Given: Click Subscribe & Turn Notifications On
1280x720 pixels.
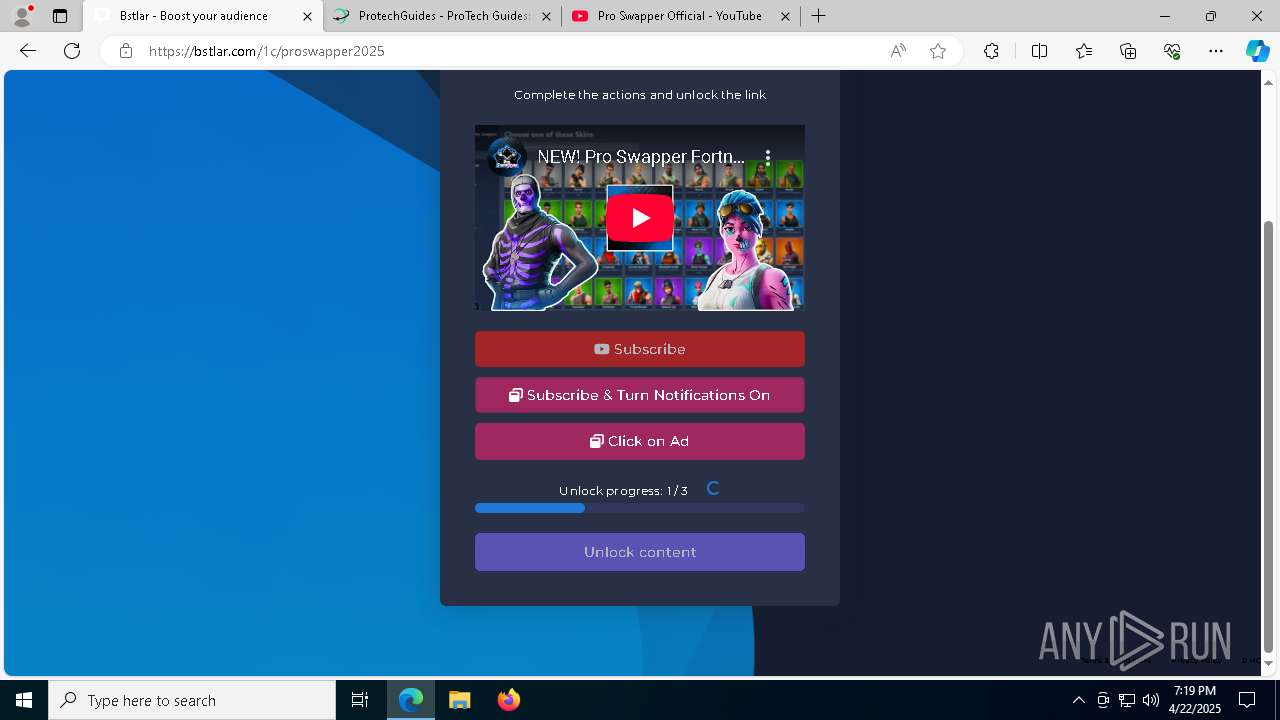Looking at the screenshot, I should 640,395.
